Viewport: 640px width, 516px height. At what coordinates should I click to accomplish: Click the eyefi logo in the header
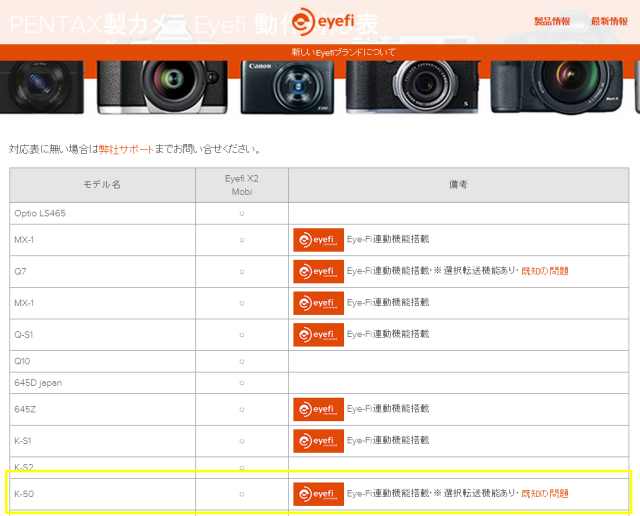(323, 22)
